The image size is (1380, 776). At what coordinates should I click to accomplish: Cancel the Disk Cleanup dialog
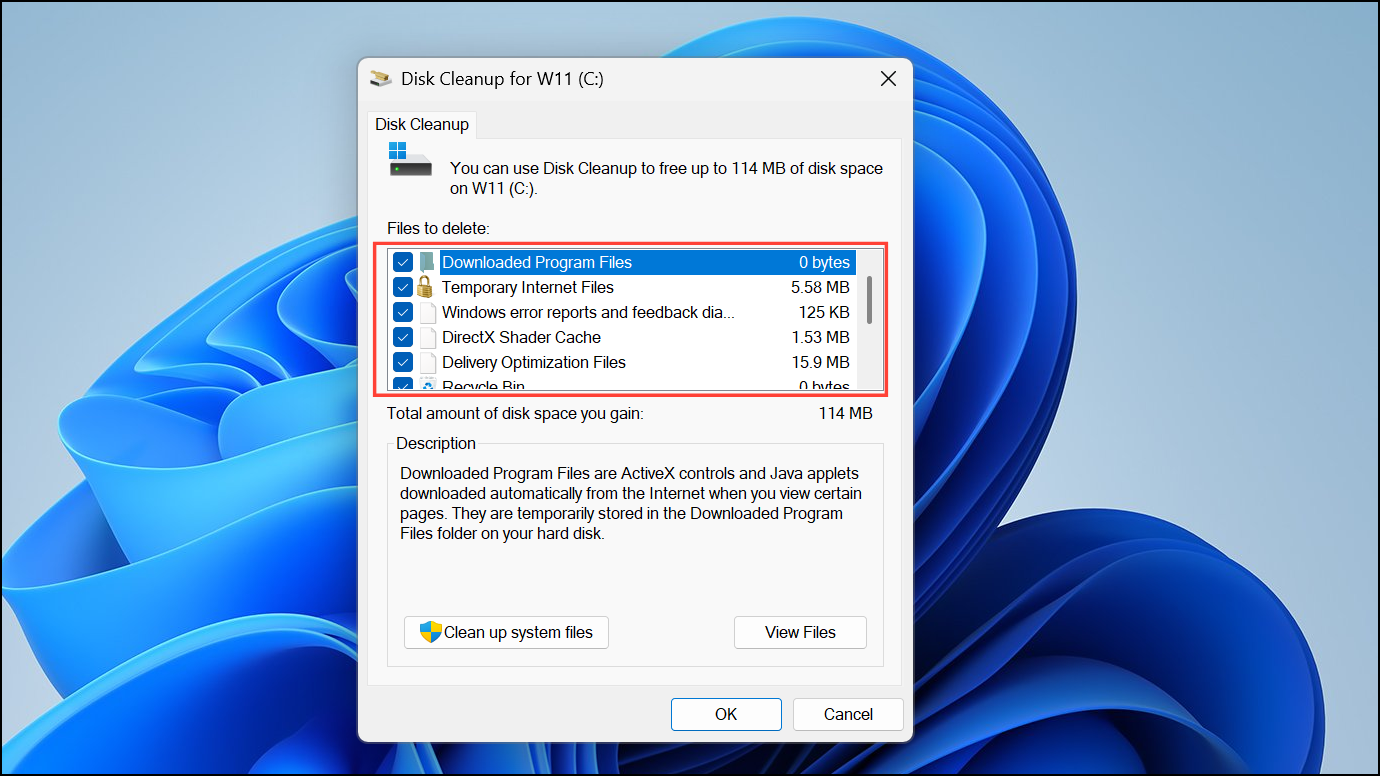tap(848, 714)
